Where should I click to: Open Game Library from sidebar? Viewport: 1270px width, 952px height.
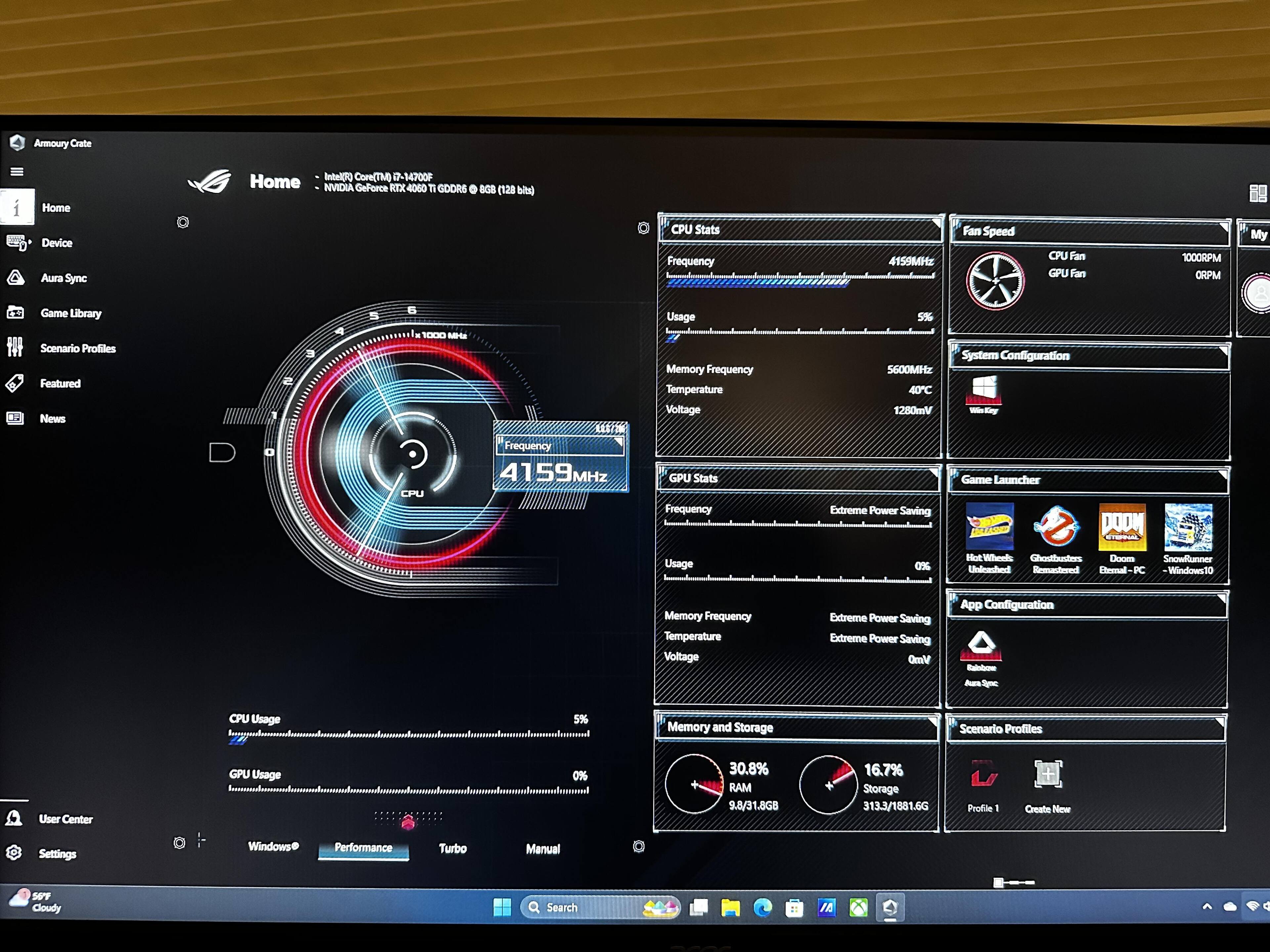[x=71, y=313]
